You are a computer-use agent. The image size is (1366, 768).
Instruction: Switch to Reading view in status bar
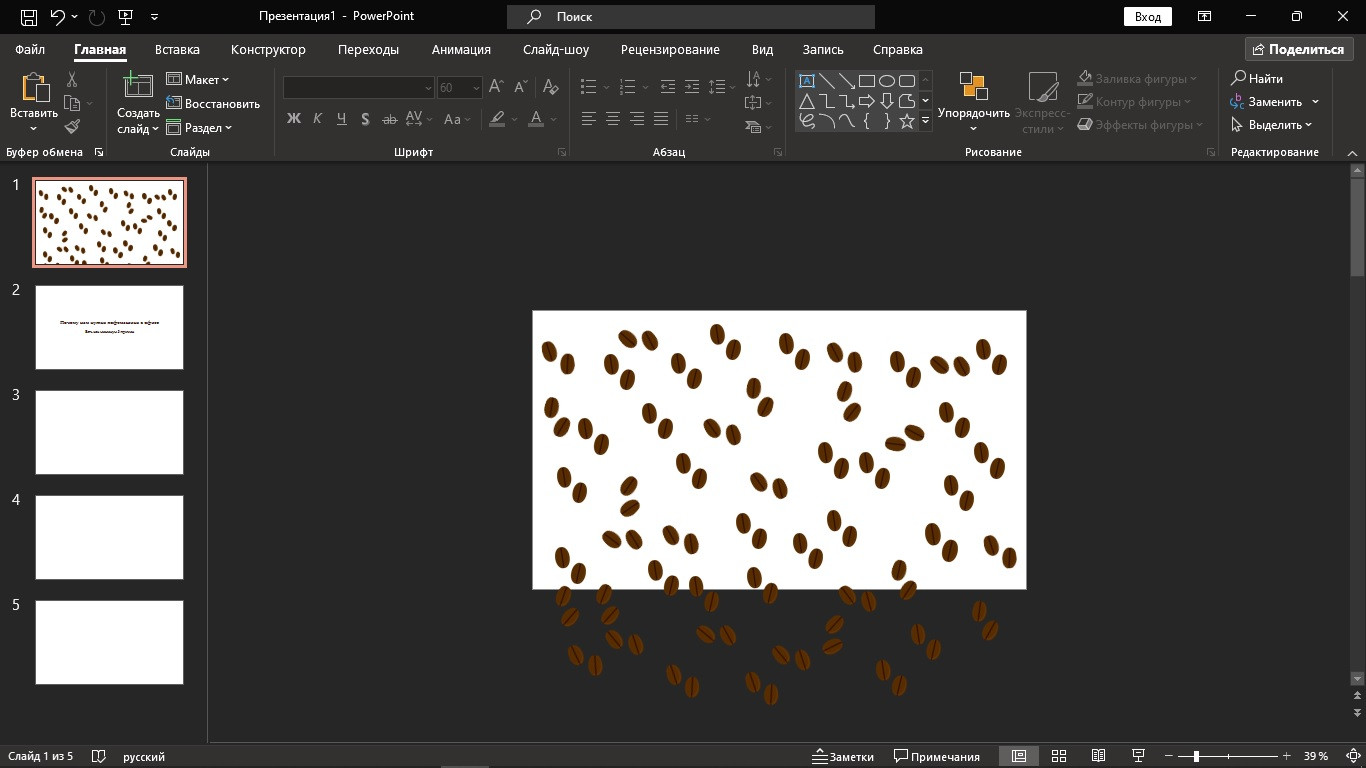tap(1098, 756)
